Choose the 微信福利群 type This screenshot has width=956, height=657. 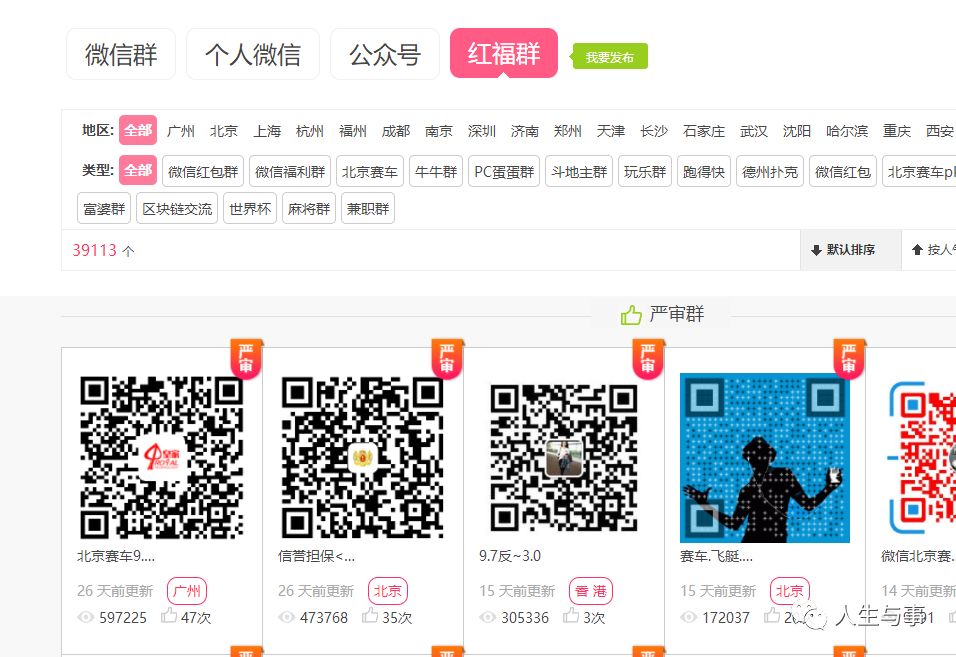290,171
